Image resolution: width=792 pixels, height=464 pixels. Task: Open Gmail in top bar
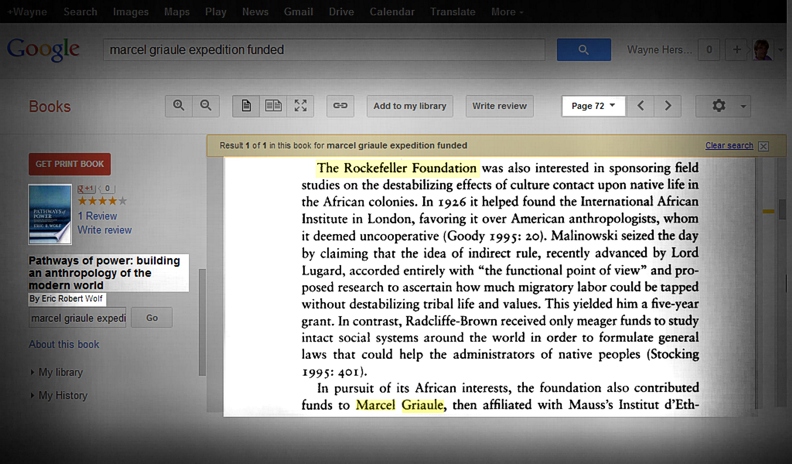coord(298,12)
